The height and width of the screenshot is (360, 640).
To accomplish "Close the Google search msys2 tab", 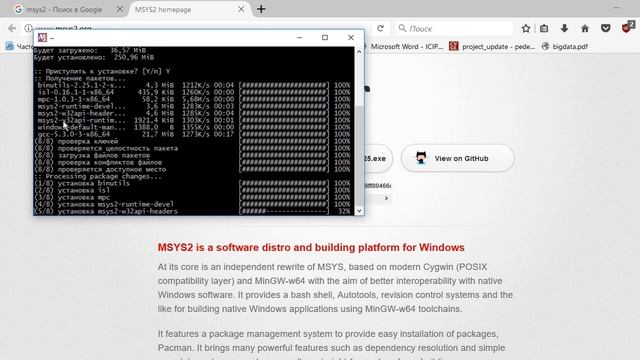I will [120, 9].
